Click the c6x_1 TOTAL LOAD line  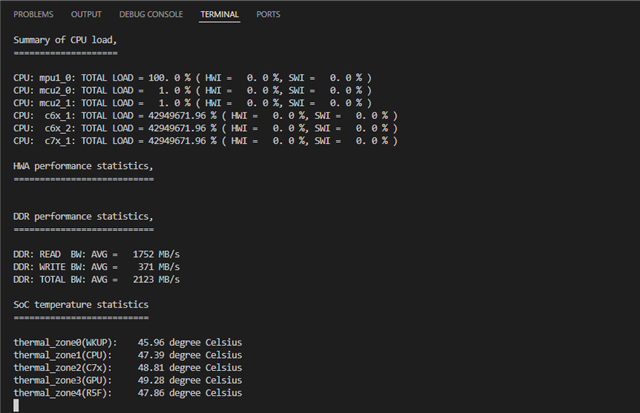click(205, 115)
